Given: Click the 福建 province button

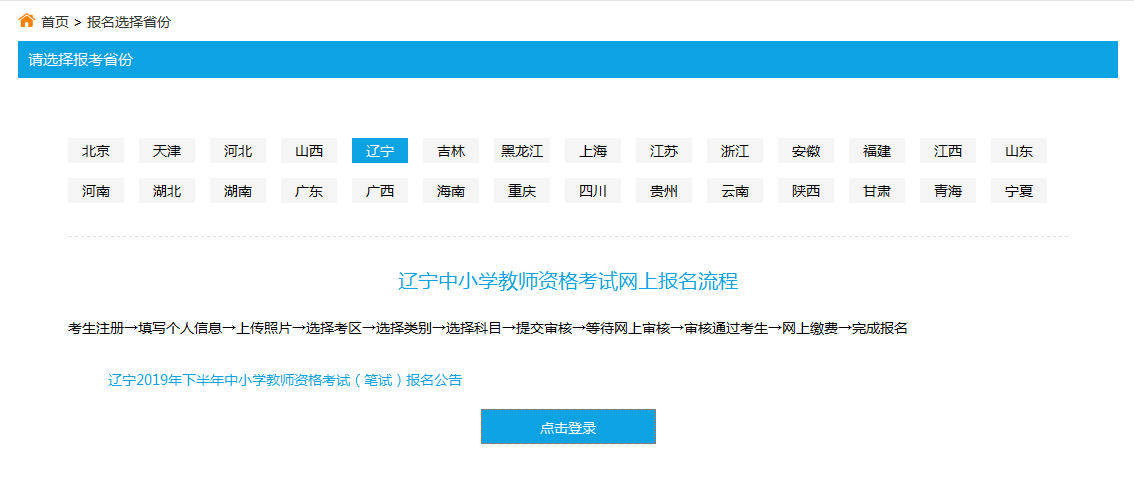Looking at the screenshot, I should pos(877,150).
